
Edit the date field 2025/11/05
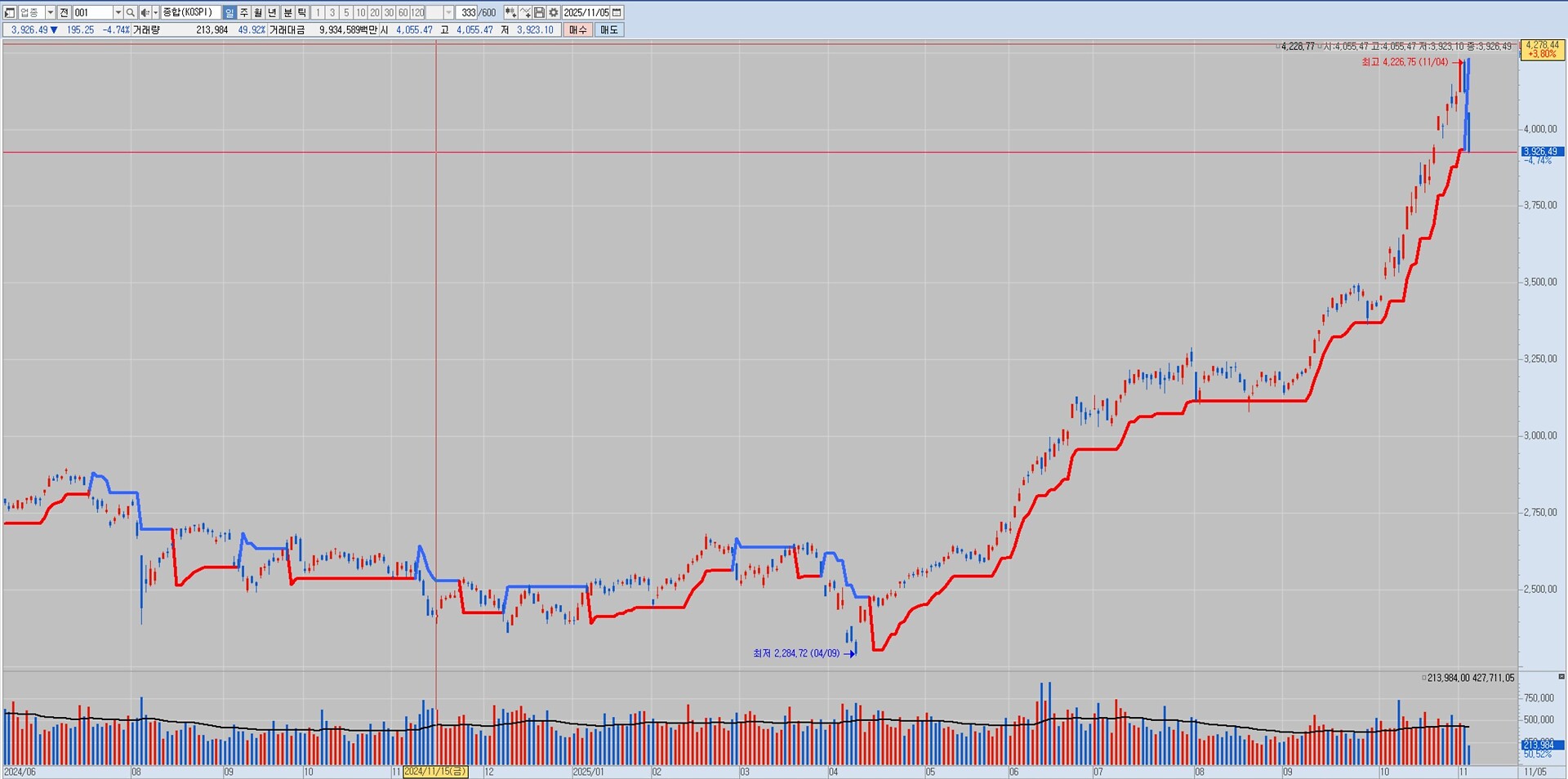pos(586,12)
